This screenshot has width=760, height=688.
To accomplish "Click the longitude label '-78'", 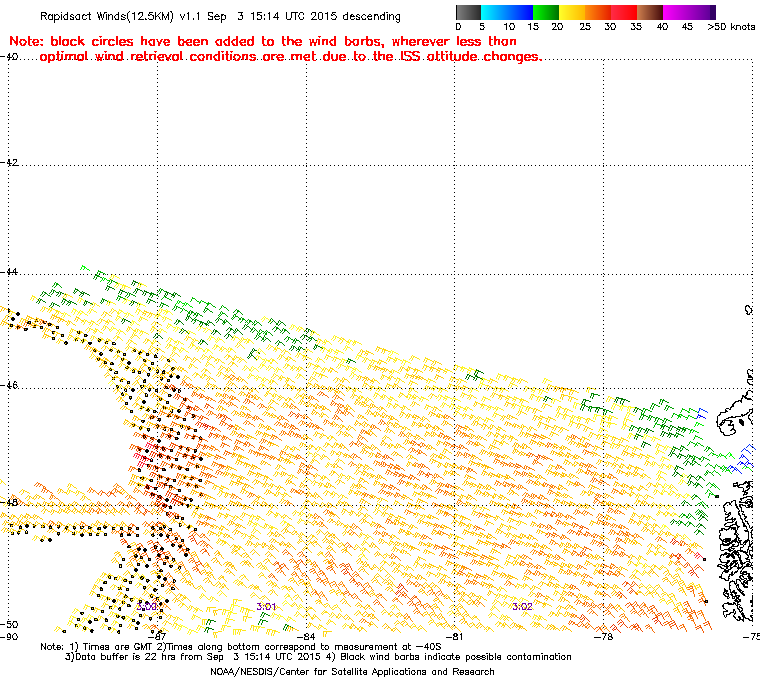I will pyautogui.click(x=603, y=636).
